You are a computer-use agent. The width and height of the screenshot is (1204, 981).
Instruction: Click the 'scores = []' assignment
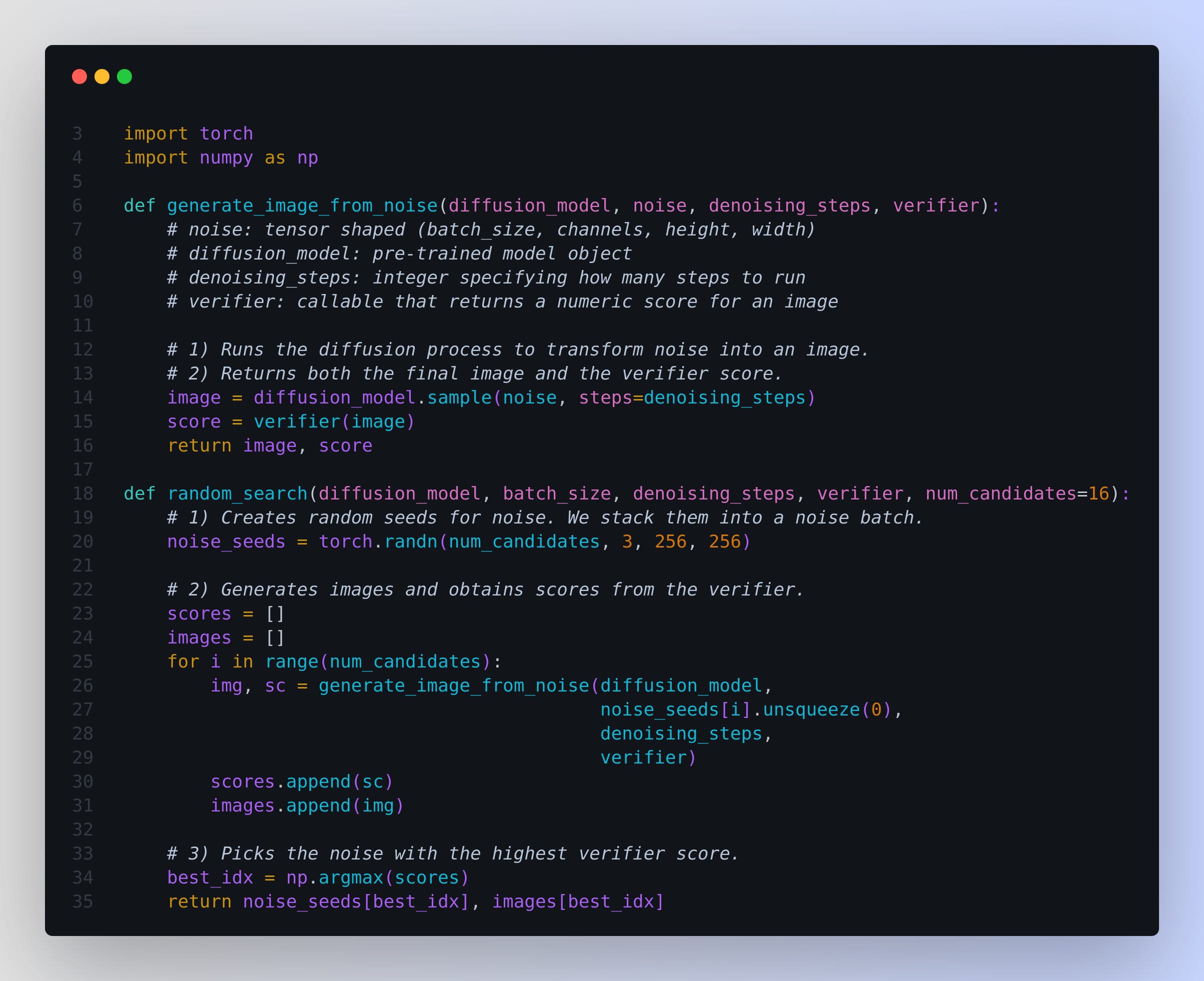click(x=226, y=613)
